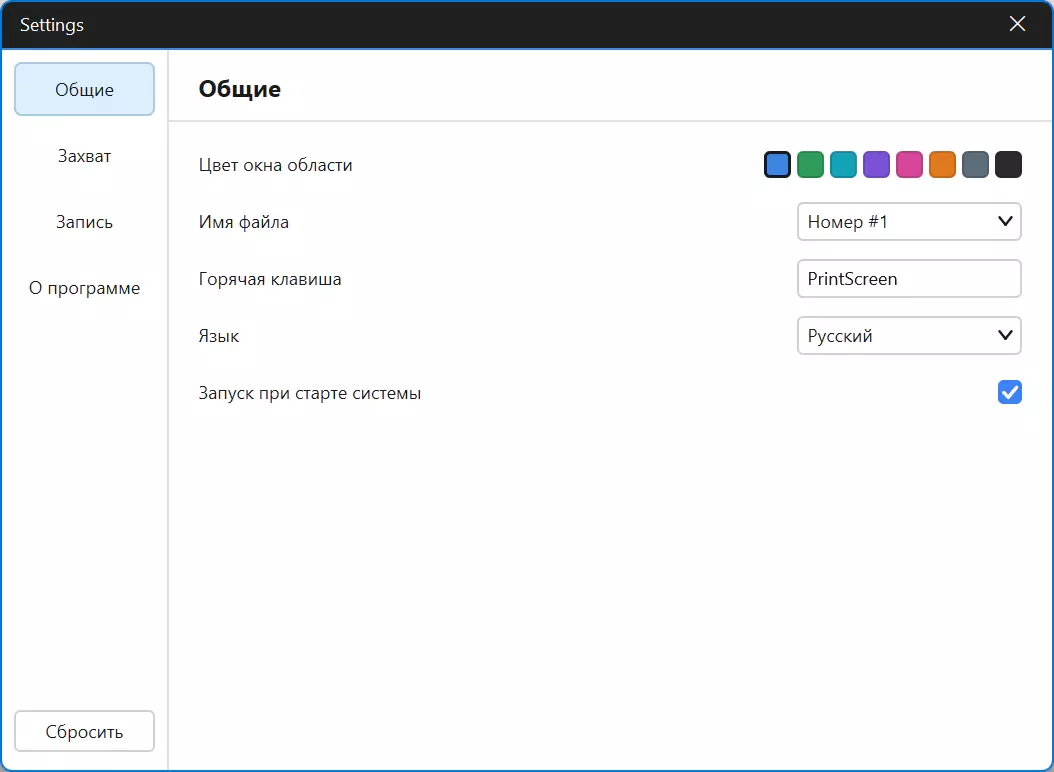The image size is (1054, 772).
Task: Choose the green color swatch
Action: [810, 165]
